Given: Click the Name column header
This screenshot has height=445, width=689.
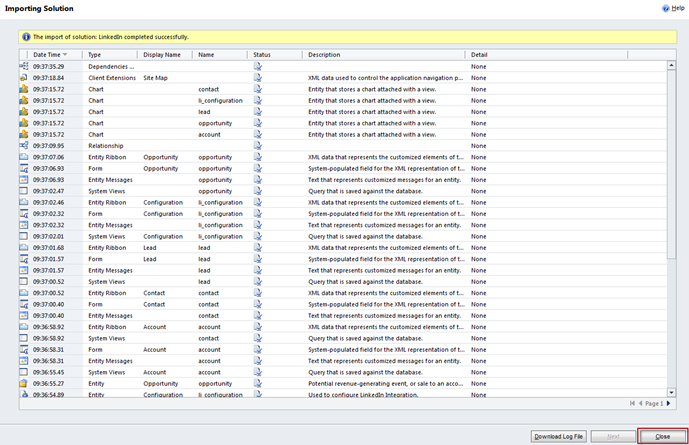Looking at the screenshot, I should pyautogui.click(x=220, y=54).
